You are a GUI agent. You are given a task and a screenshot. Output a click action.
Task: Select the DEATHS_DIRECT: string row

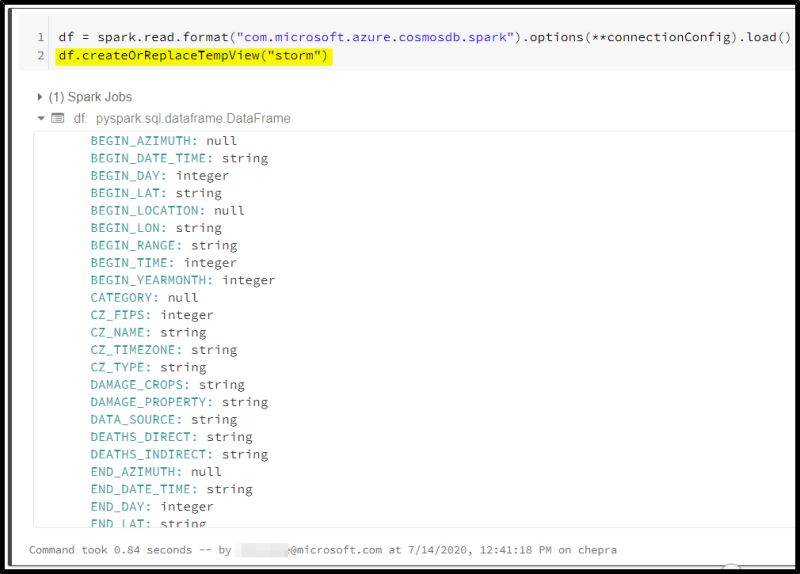171,437
